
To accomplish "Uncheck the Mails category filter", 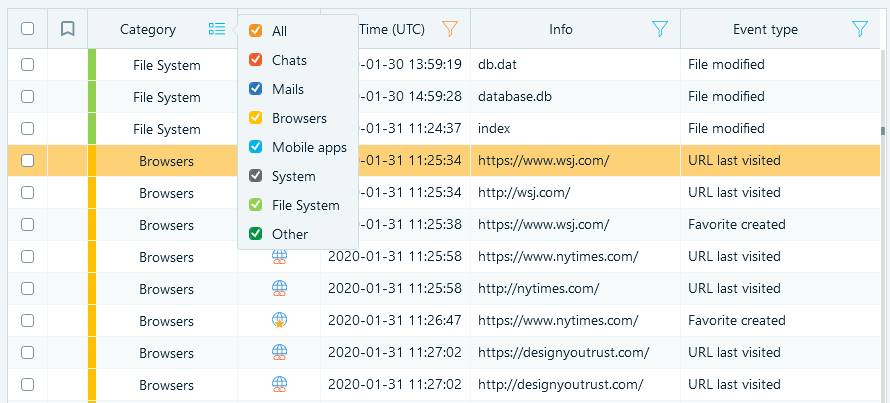I will coord(255,89).
